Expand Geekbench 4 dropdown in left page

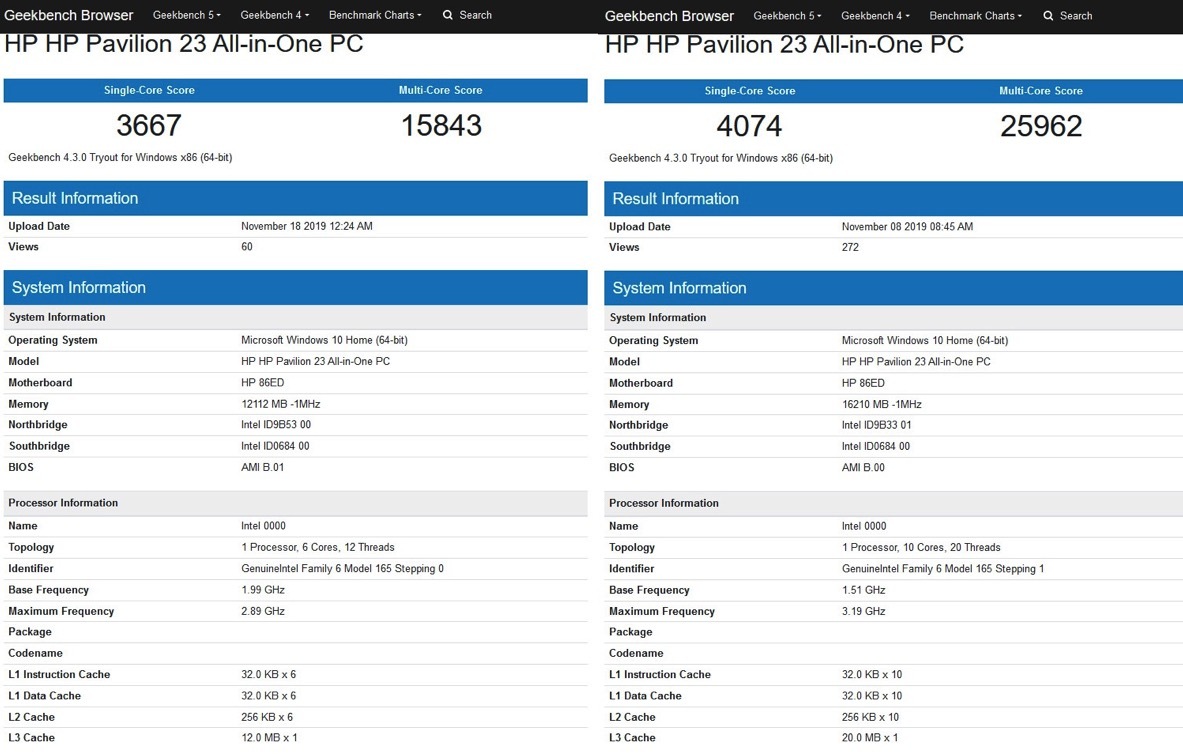(x=275, y=15)
